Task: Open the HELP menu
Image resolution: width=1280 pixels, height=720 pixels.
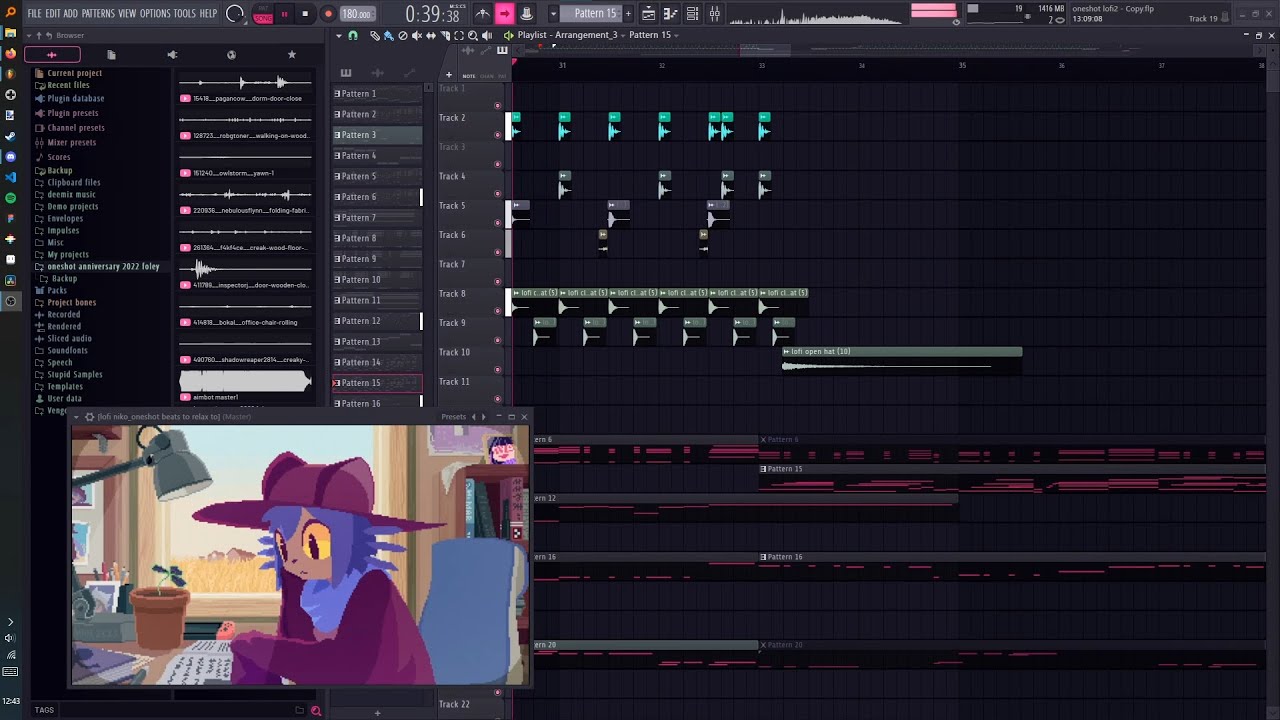Action: (208, 14)
